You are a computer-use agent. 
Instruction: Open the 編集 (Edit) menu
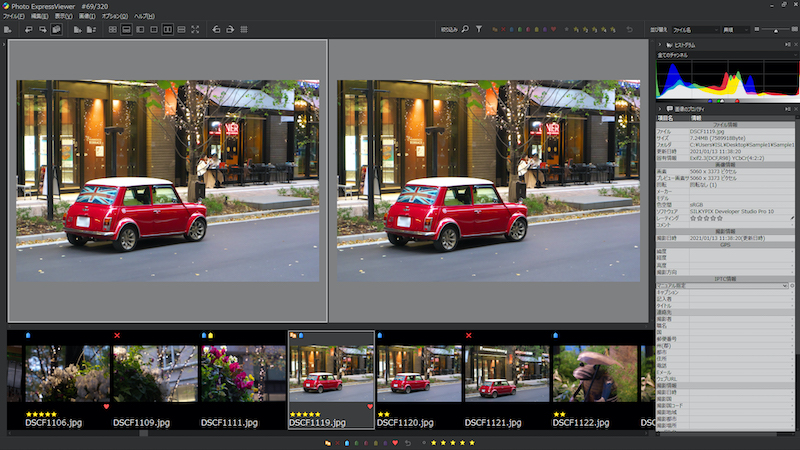(39, 16)
